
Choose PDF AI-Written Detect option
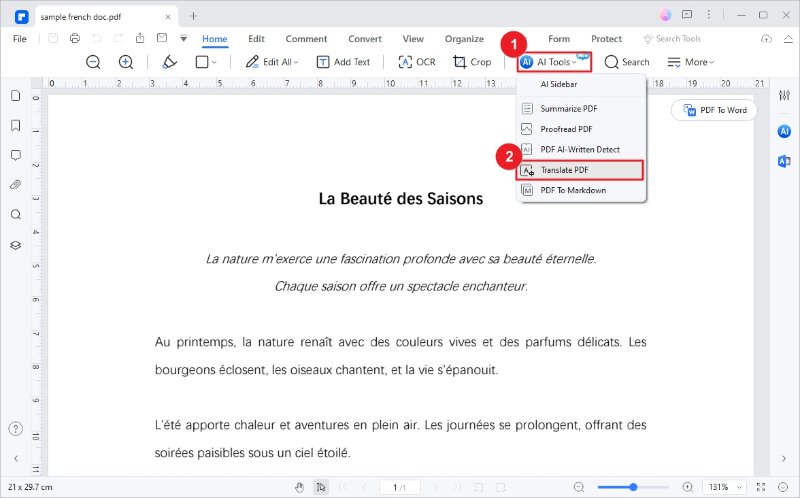pyautogui.click(x=581, y=150)
